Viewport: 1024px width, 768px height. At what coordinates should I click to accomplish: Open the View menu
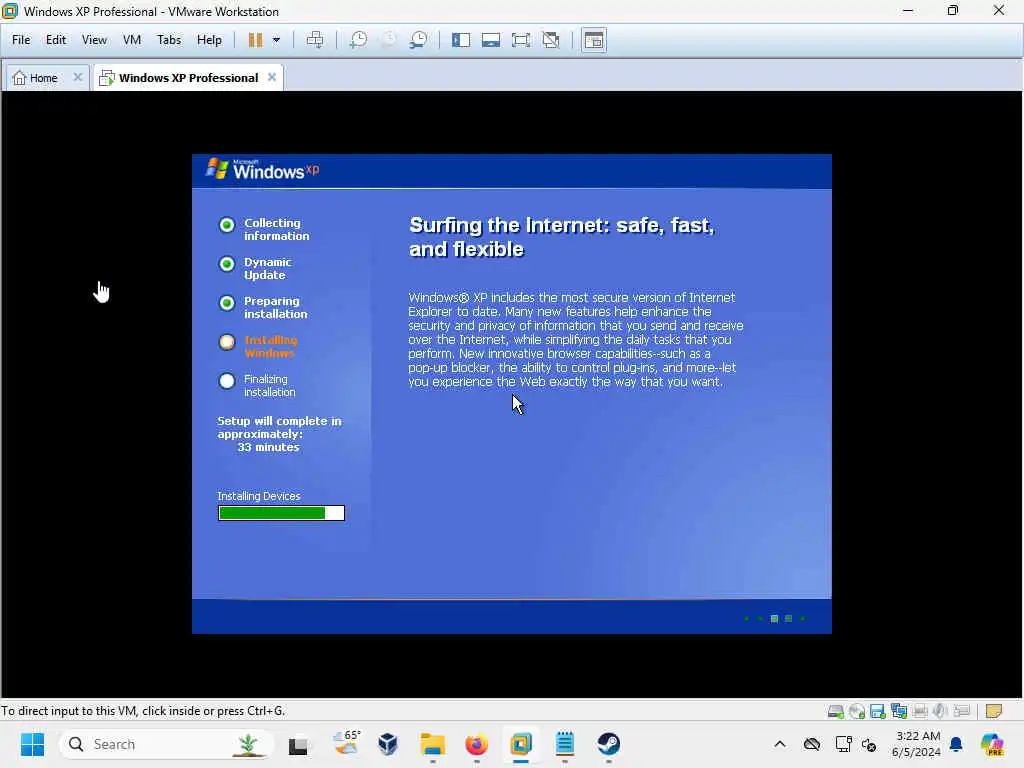(94, 40)
